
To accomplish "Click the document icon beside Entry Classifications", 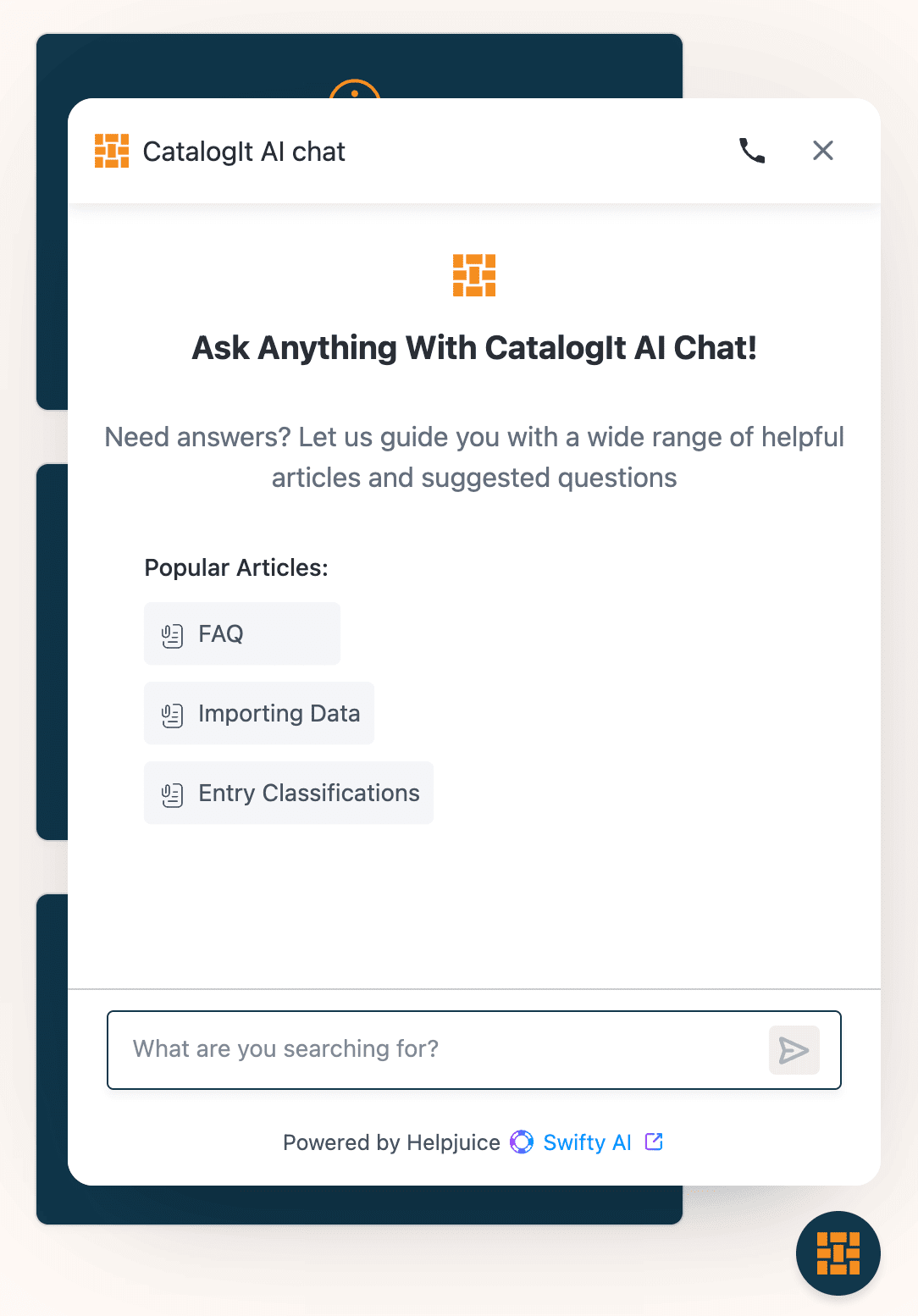I will tap(172, 794).
